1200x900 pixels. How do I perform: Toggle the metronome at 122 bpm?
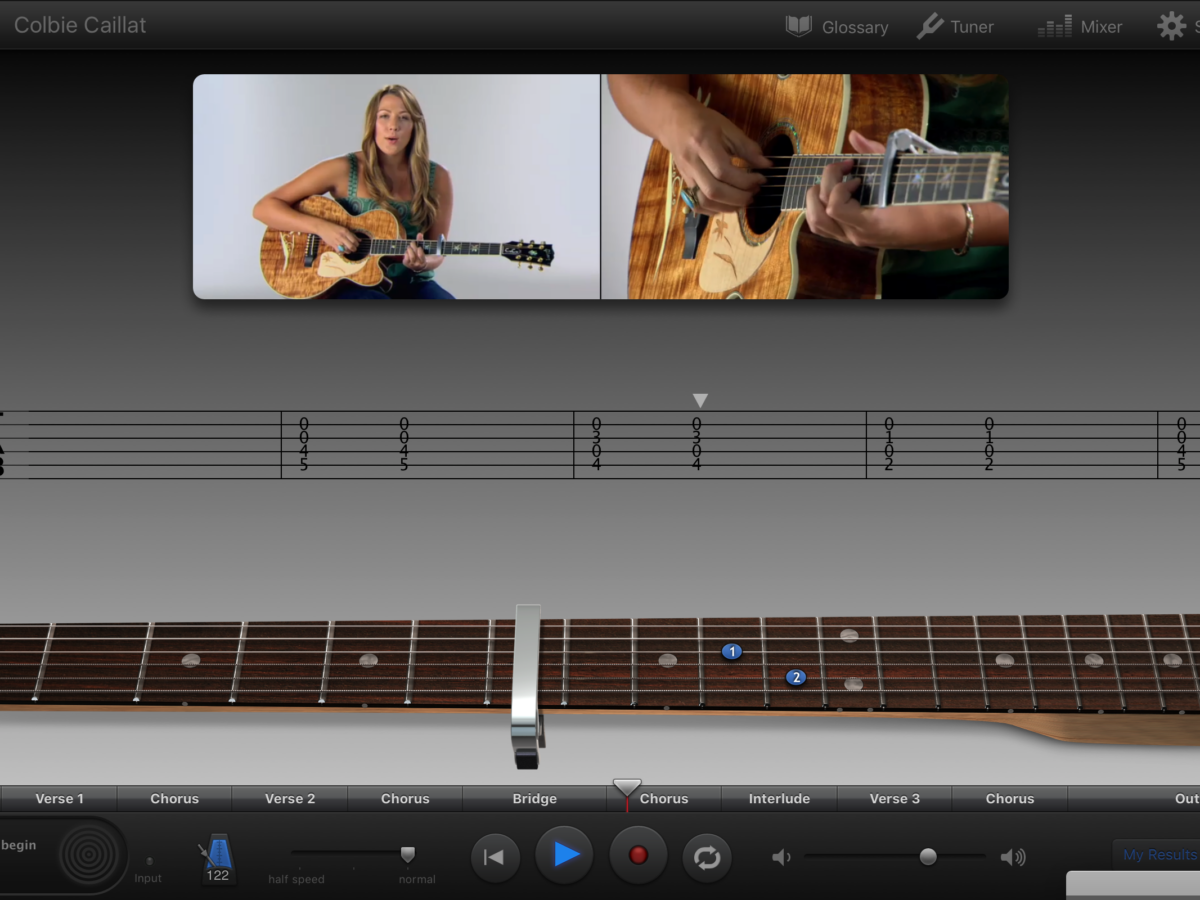(217, 858)
